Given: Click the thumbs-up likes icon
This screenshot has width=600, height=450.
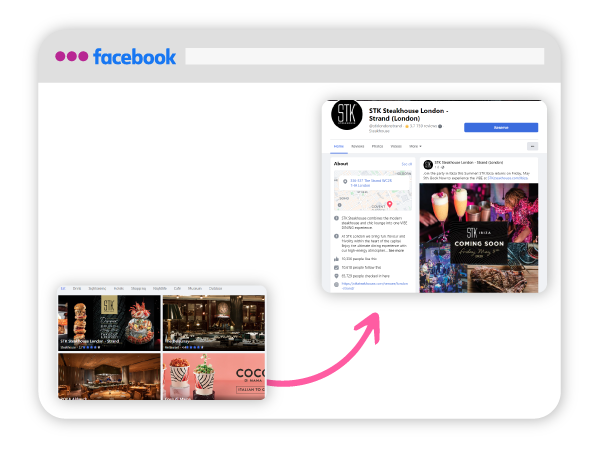Looking at the screenshot, I should pyautogui.click(x=336, y=259).
